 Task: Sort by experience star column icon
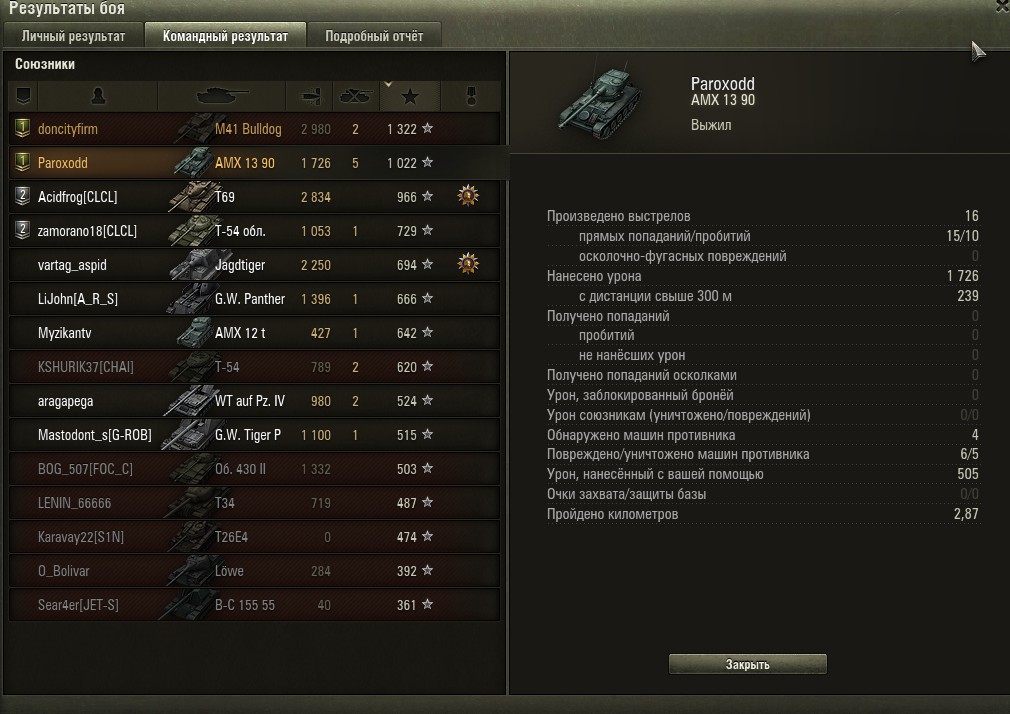410,97
